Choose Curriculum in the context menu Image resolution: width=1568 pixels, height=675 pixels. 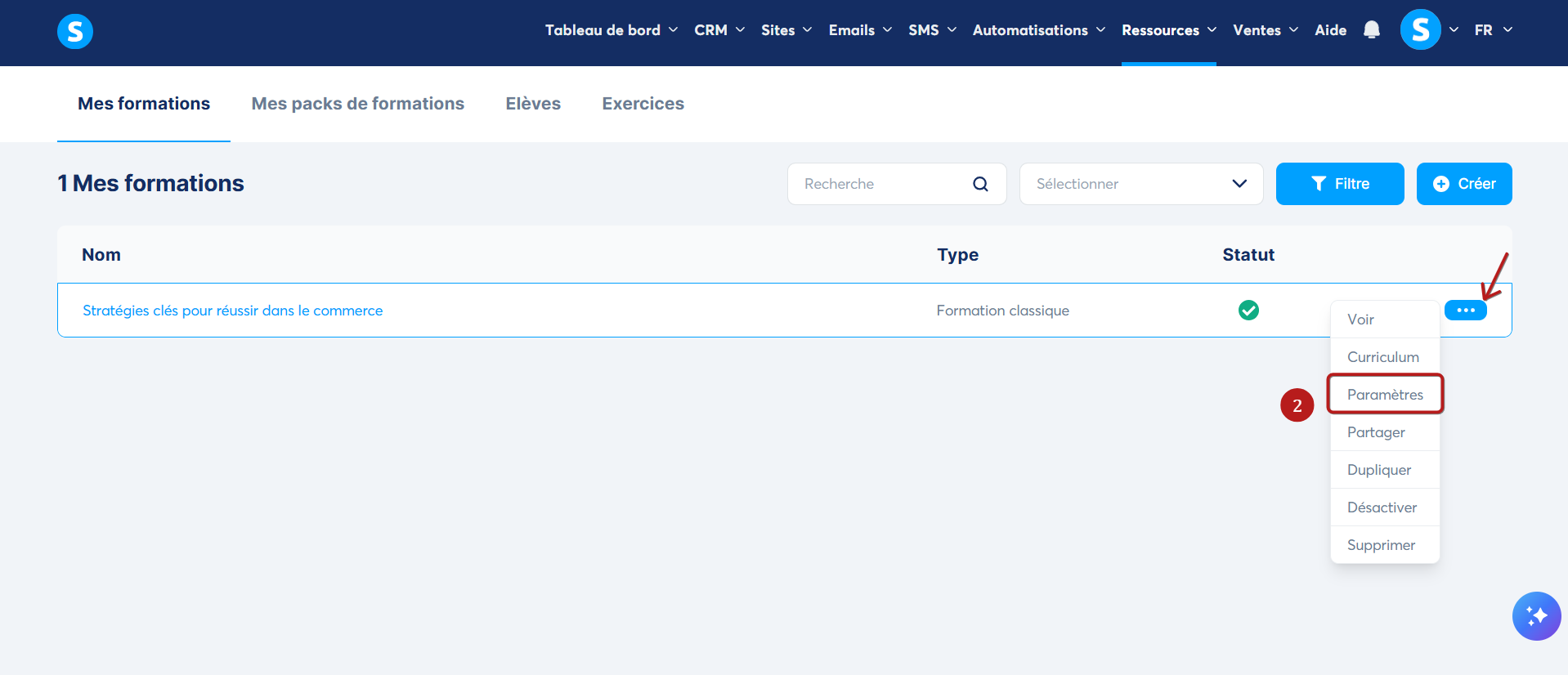pyautogui.click(x=1385, y=357)
